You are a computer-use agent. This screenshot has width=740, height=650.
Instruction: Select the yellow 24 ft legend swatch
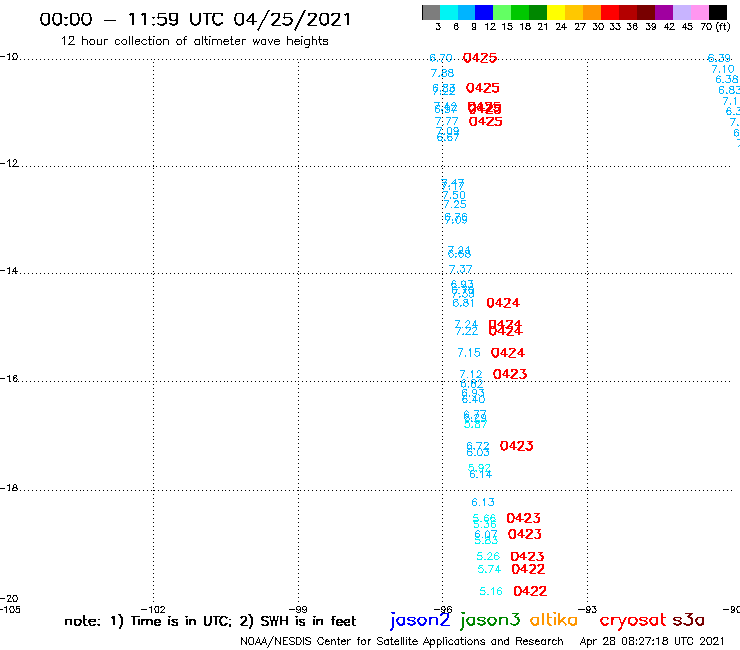(x=555, y=12)
